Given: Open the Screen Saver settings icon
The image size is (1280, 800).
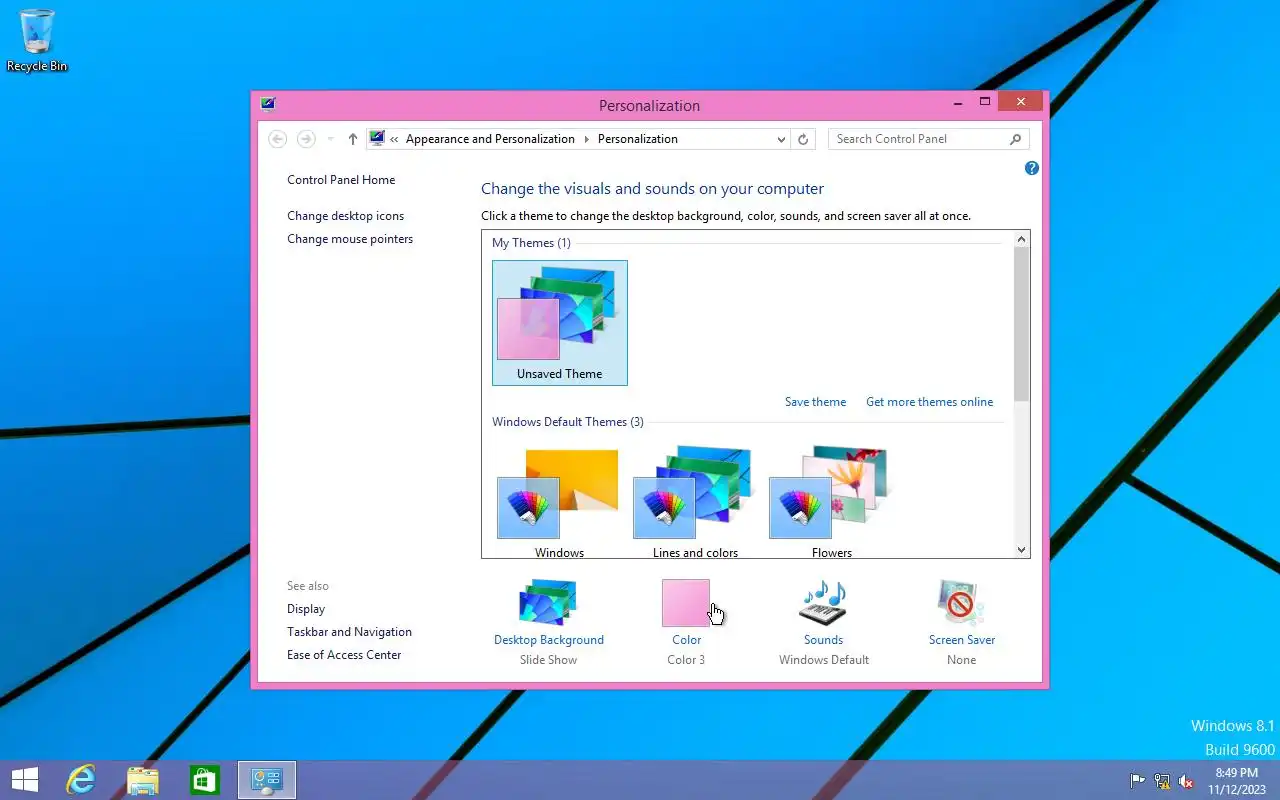Looking at the screenshot, I should pyautogui.click(x=961, y=604).
